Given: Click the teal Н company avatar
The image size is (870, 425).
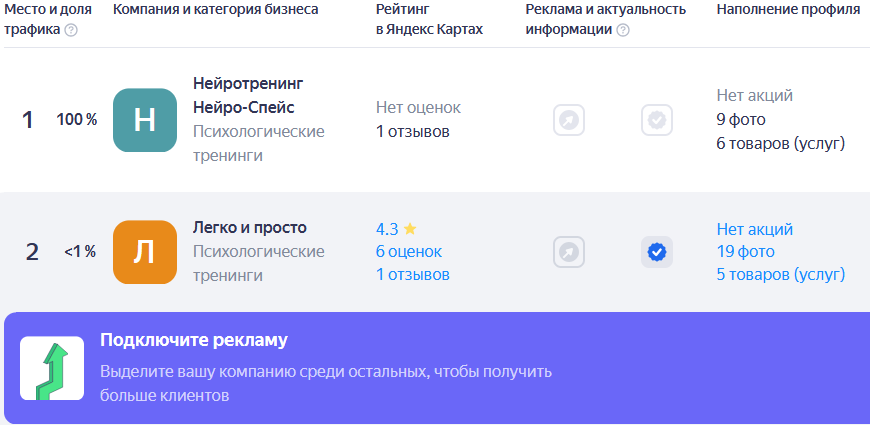Looking at the screenshot, I should [x=145, y=120].
